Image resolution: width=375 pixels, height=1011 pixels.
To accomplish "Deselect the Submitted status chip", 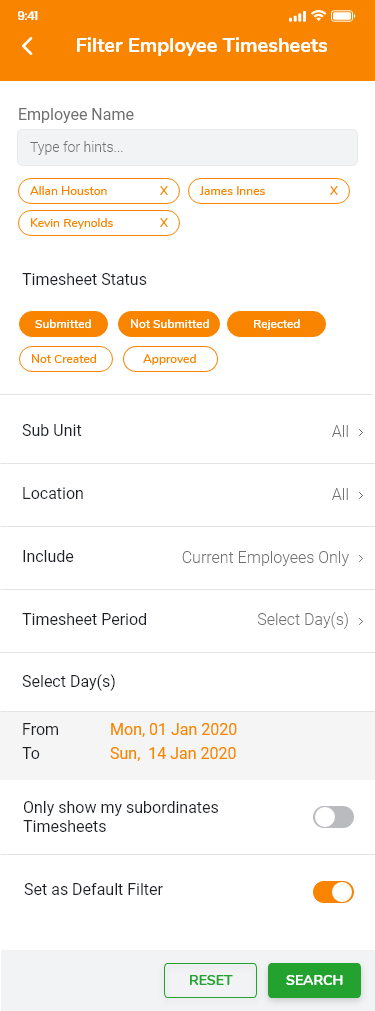I will [63, 324].
